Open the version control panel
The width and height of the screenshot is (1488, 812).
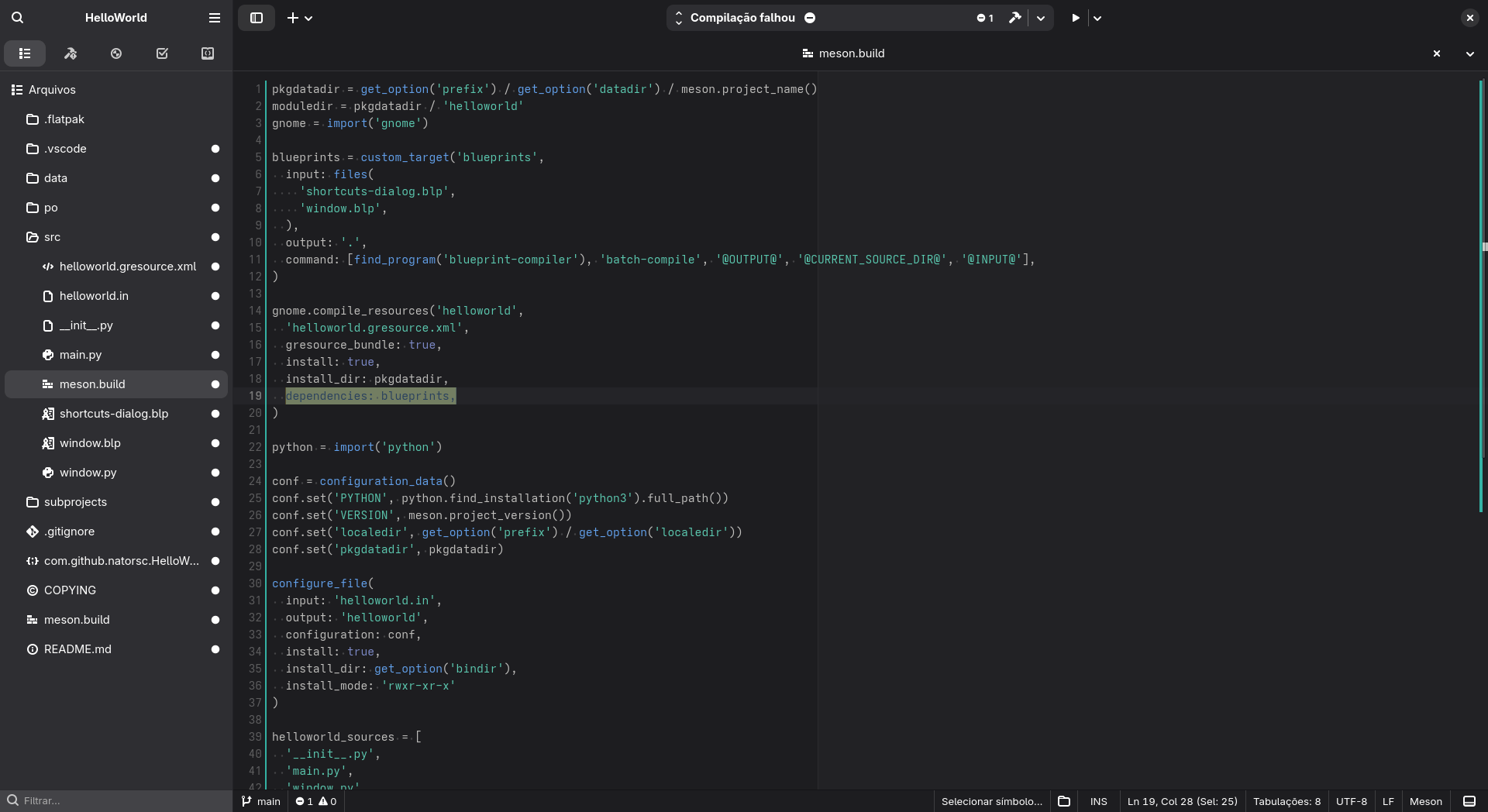(x=116, y=53)
